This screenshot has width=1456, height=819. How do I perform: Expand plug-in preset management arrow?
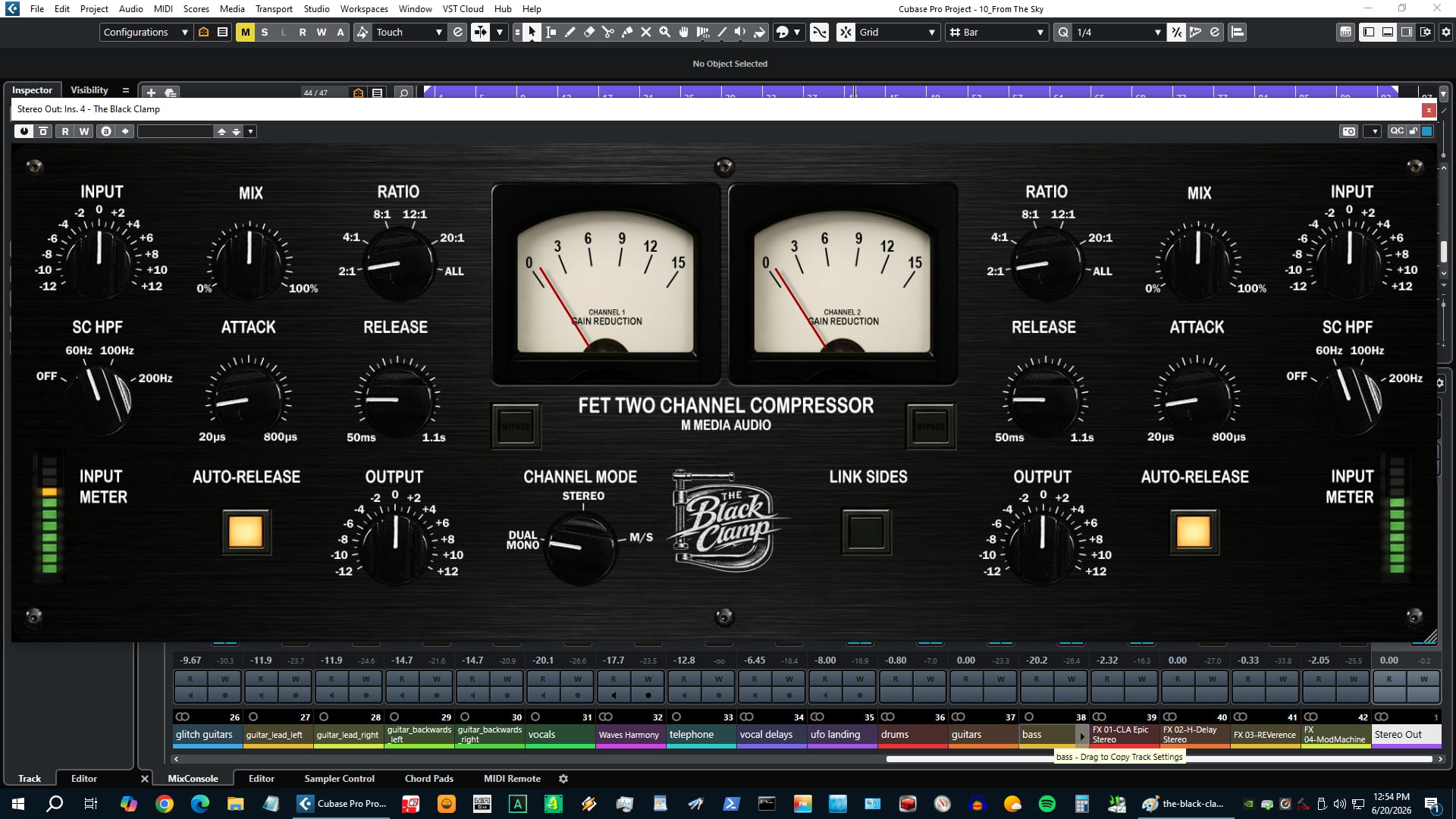point(250,131)
